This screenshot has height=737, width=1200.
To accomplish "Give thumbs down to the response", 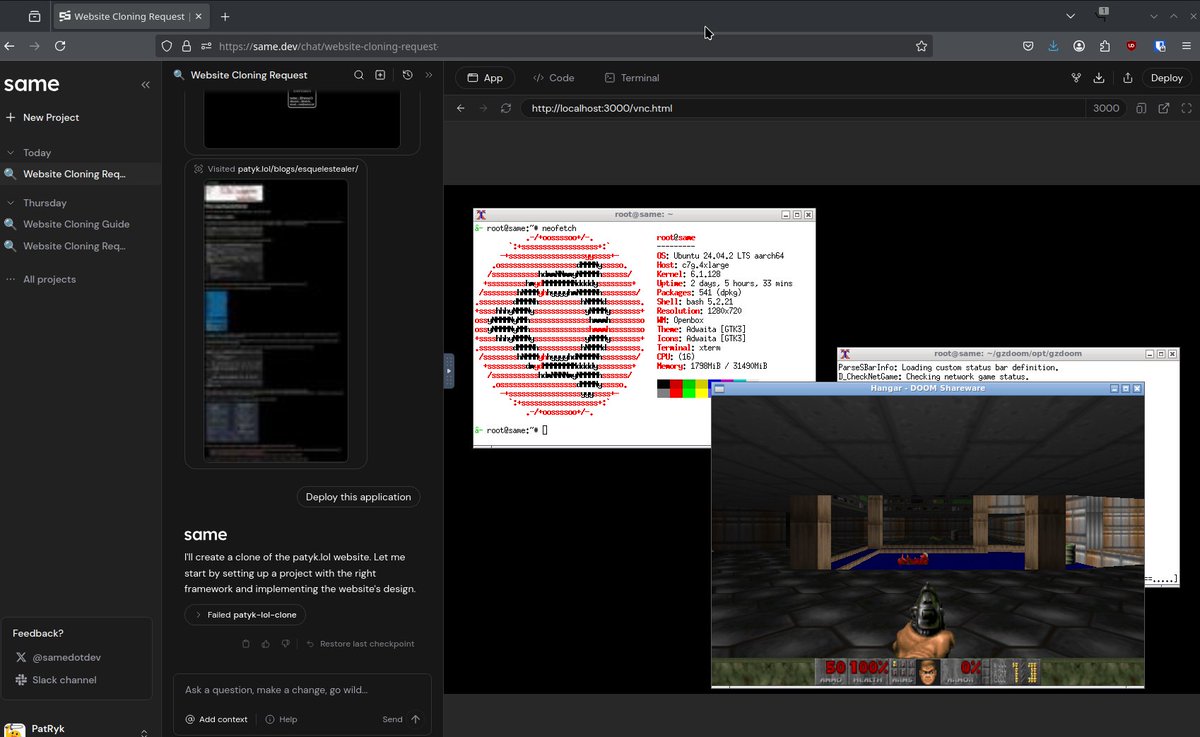I will coord(285,644).
